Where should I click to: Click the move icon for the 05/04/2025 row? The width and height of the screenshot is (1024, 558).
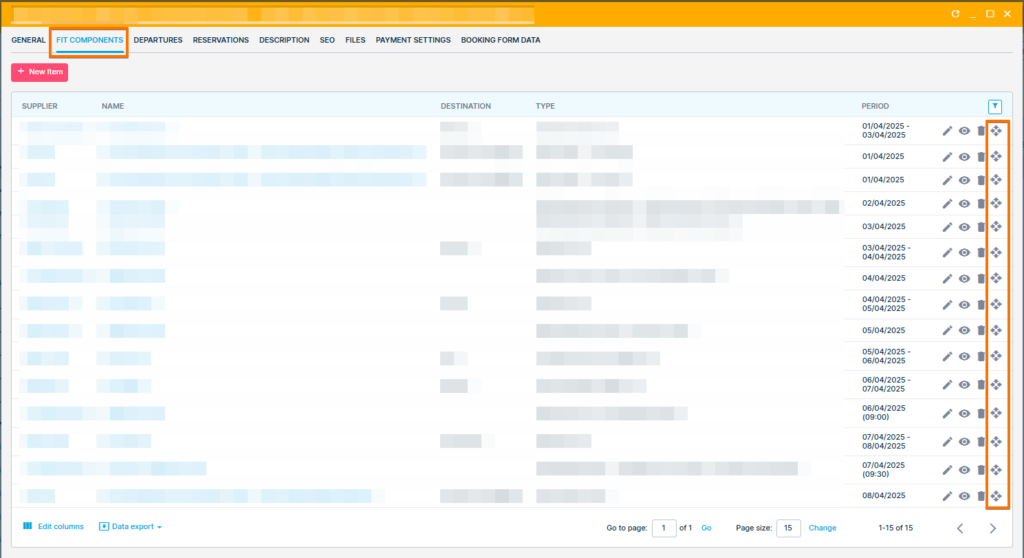click(x=996, y=331)
